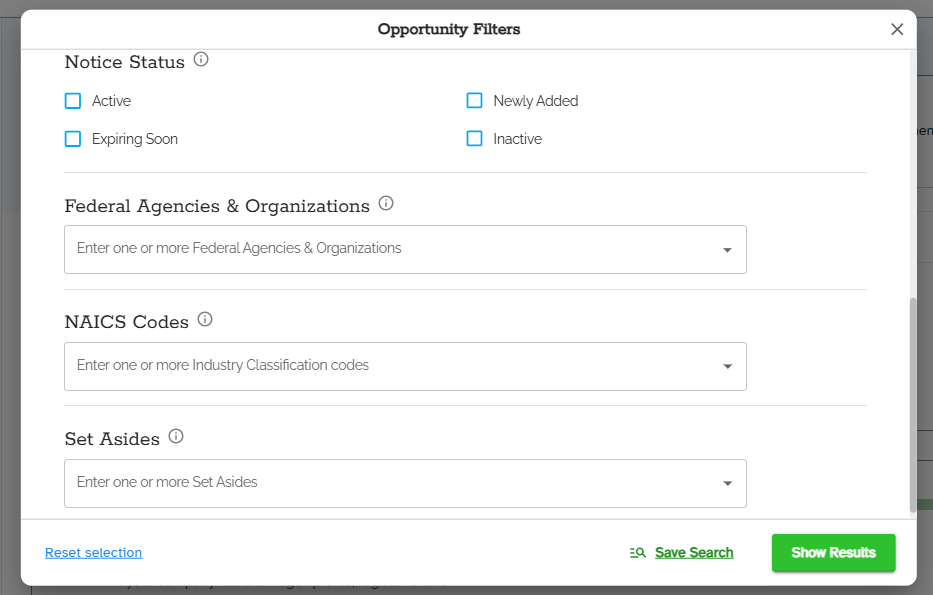Click the dialog's vertical scrollbar thumb
933x595 pixels.
tap(913, 405)
